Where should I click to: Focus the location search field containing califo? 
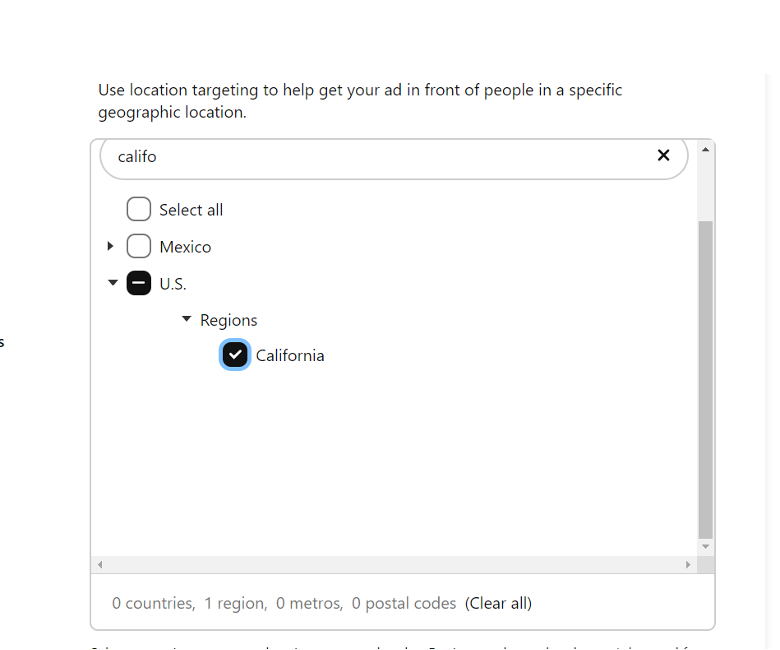(378, 157)
